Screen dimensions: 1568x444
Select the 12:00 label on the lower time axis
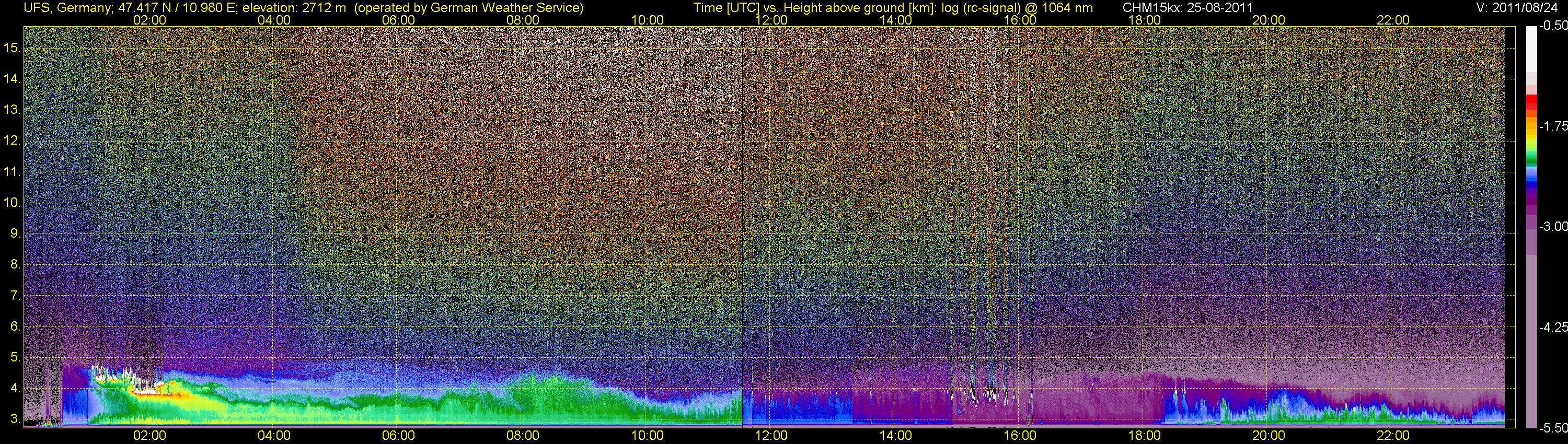pyautogui.click(x=771, y=436)
